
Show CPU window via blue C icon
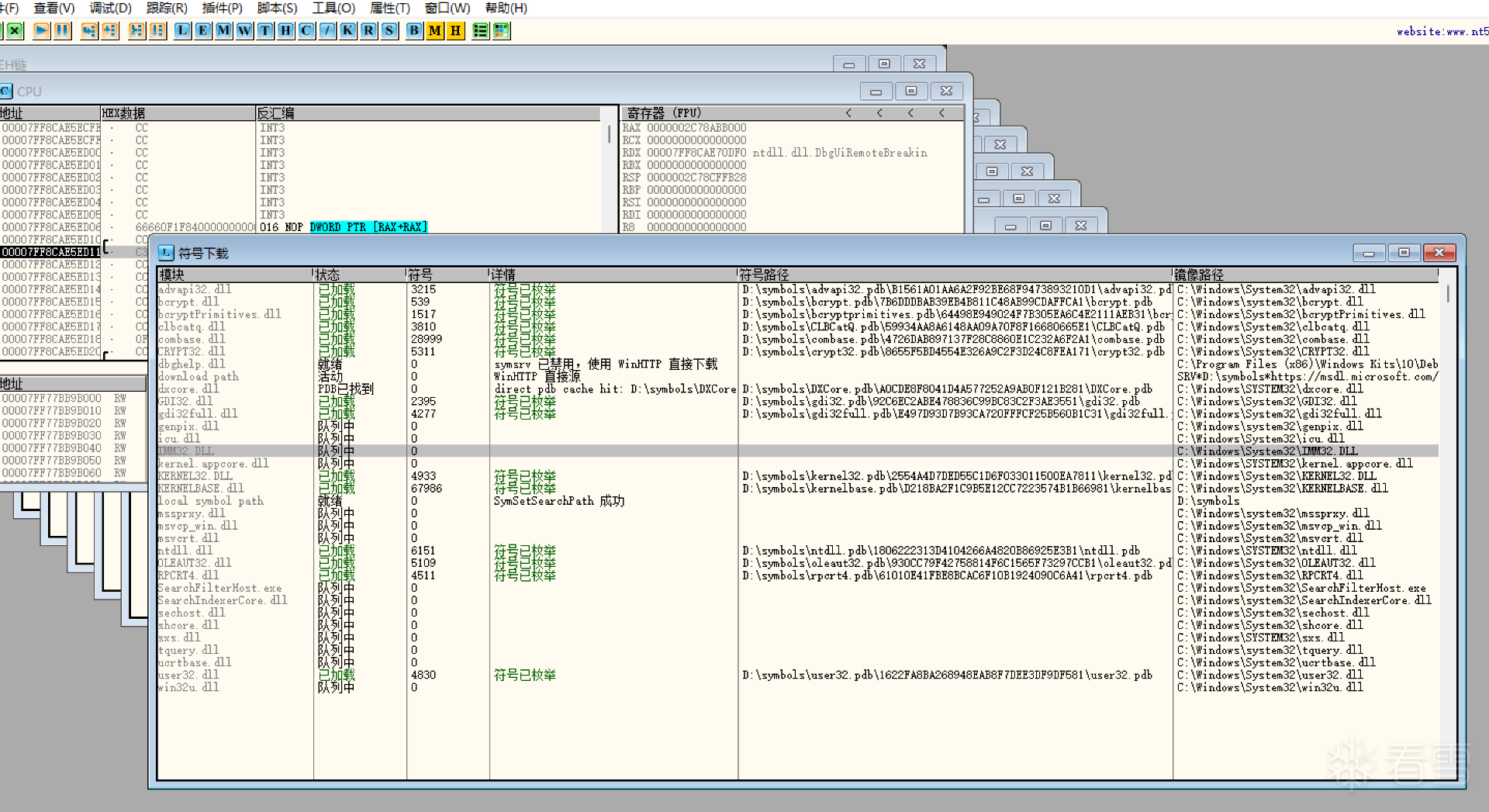click(x=307, y=30)
